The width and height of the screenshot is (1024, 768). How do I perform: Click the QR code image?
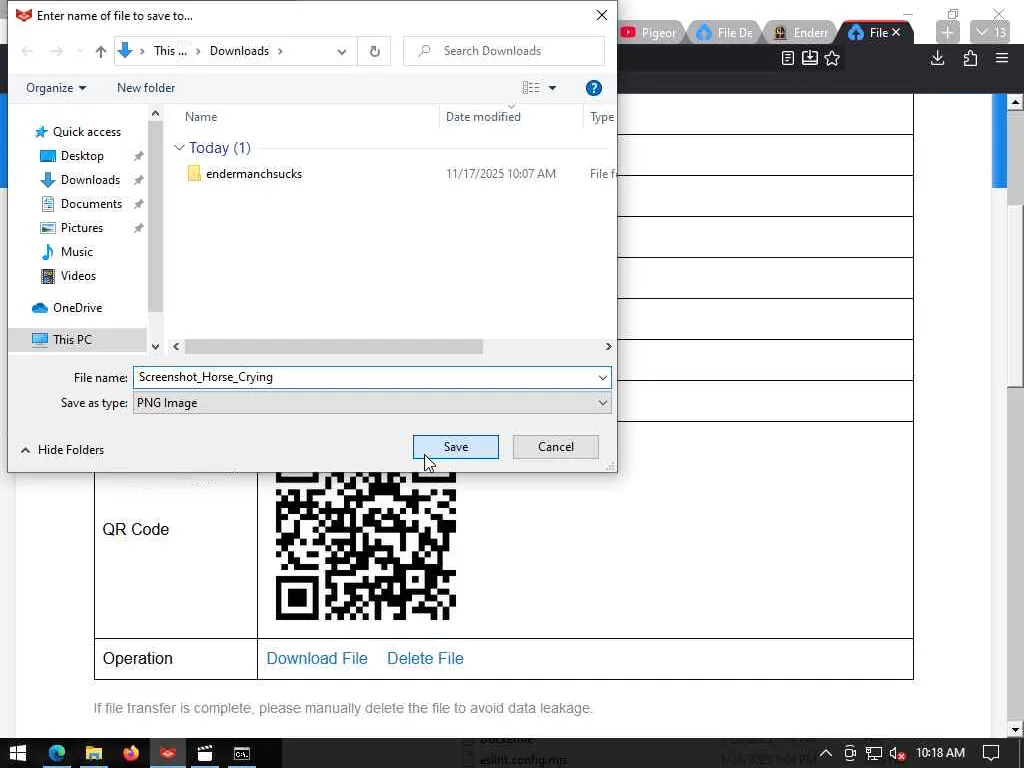pos(366,546)
